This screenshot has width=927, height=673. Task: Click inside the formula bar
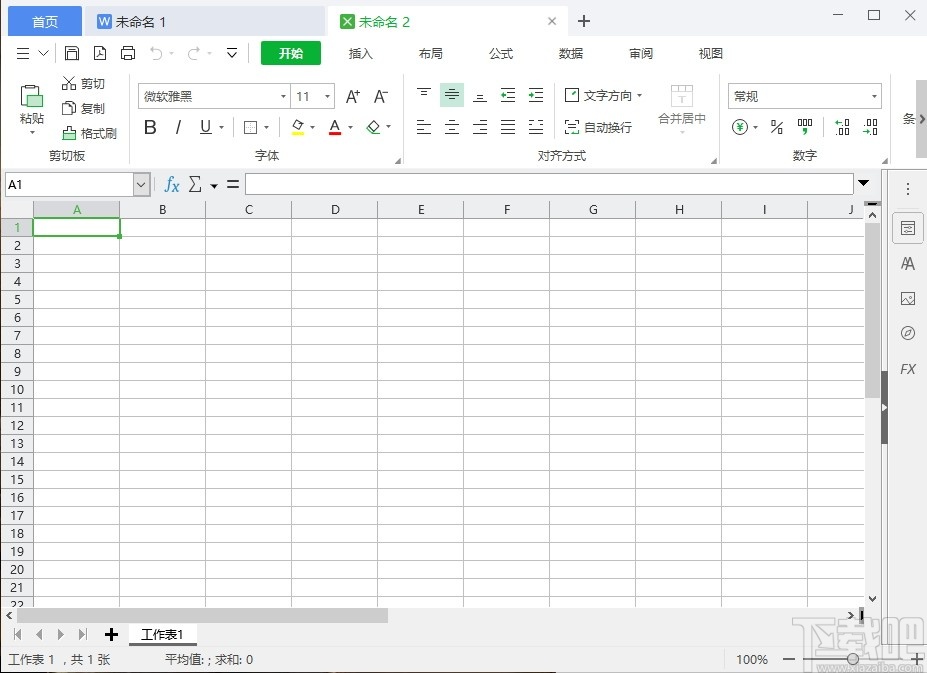point(550,184)
